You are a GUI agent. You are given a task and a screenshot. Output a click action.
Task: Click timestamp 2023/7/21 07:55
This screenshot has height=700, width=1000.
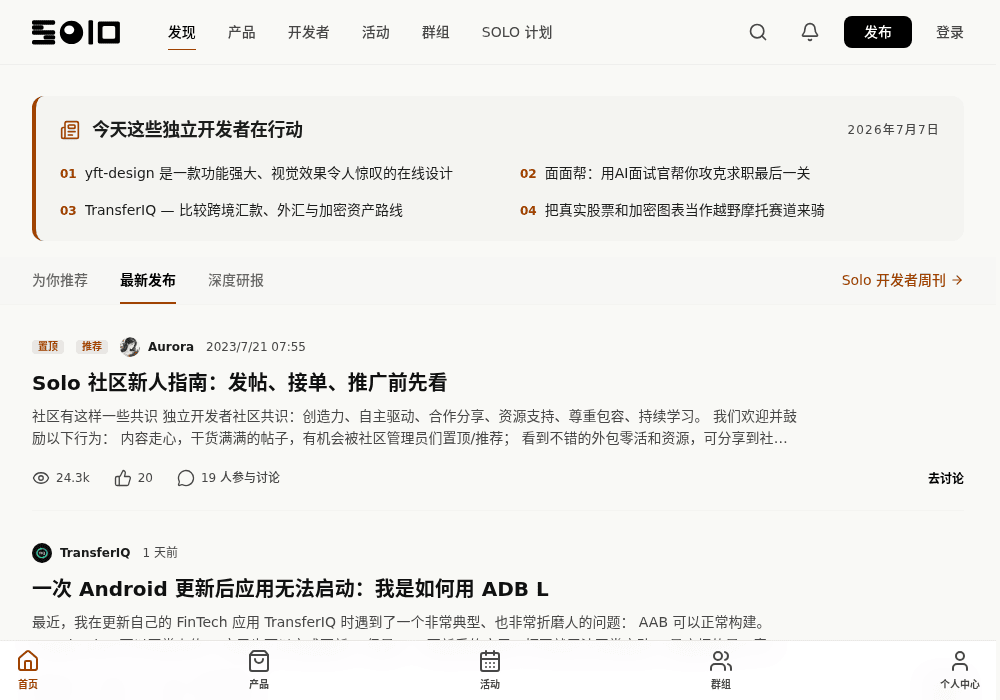tap(256, 346)
